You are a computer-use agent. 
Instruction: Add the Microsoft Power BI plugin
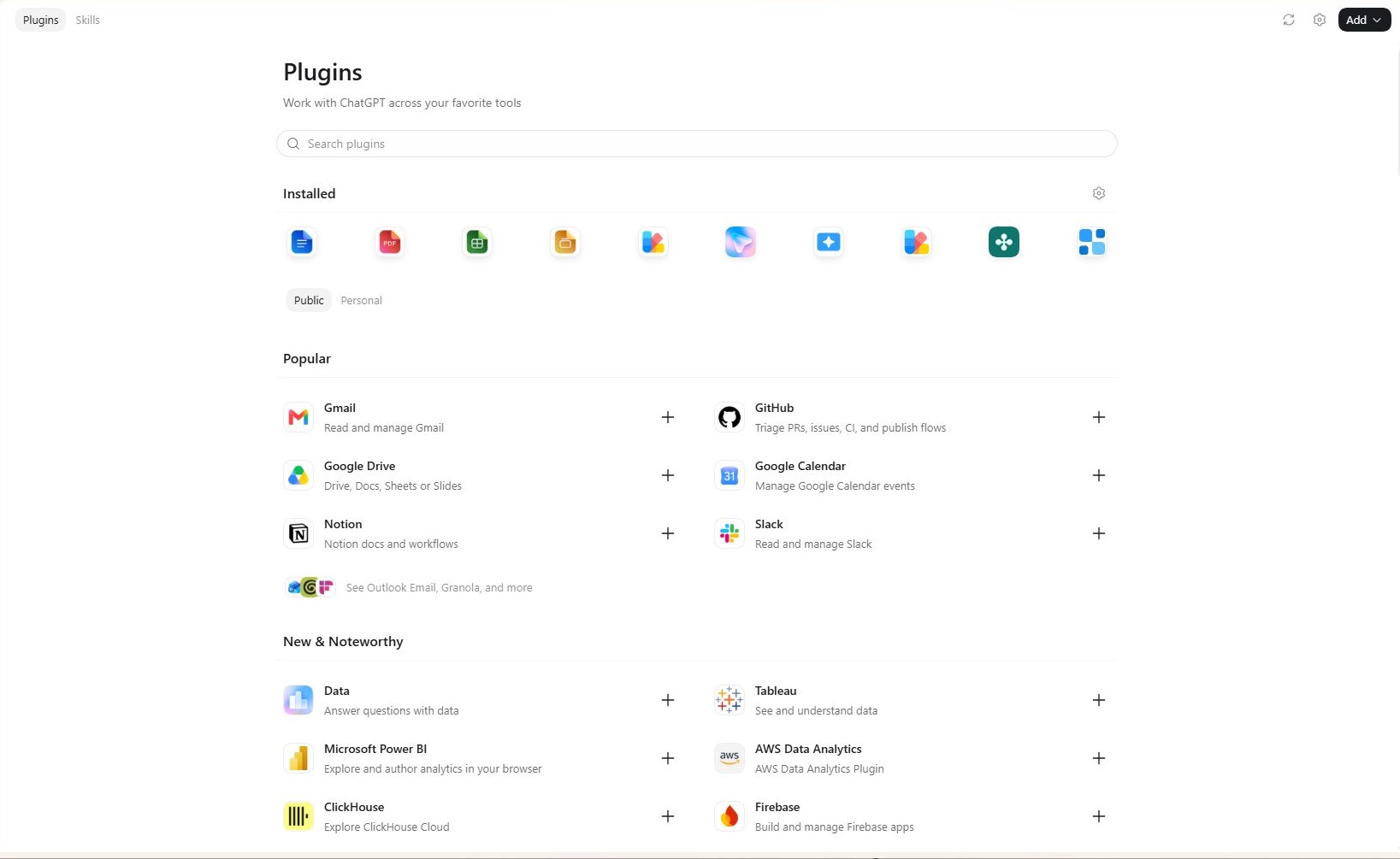668,758
